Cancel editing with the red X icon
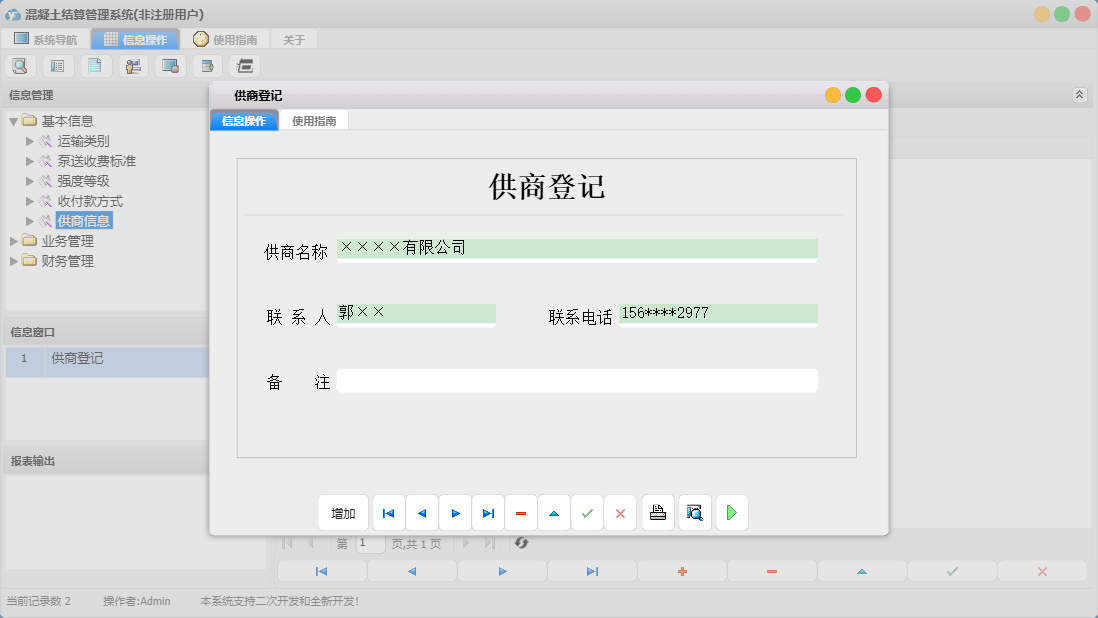Screen dimensions: 1098x618 pos(620,512)
